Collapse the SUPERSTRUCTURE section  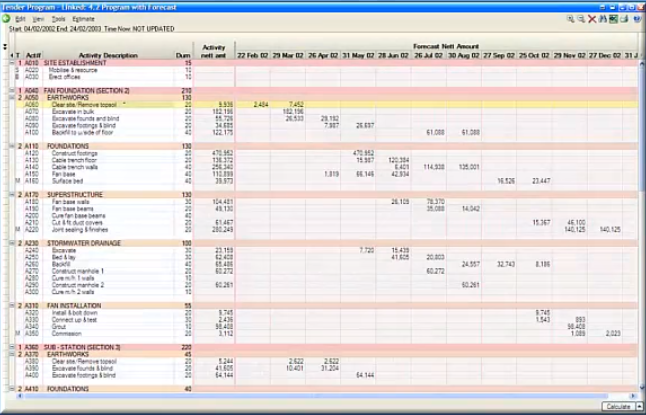(x=12, y=194)
